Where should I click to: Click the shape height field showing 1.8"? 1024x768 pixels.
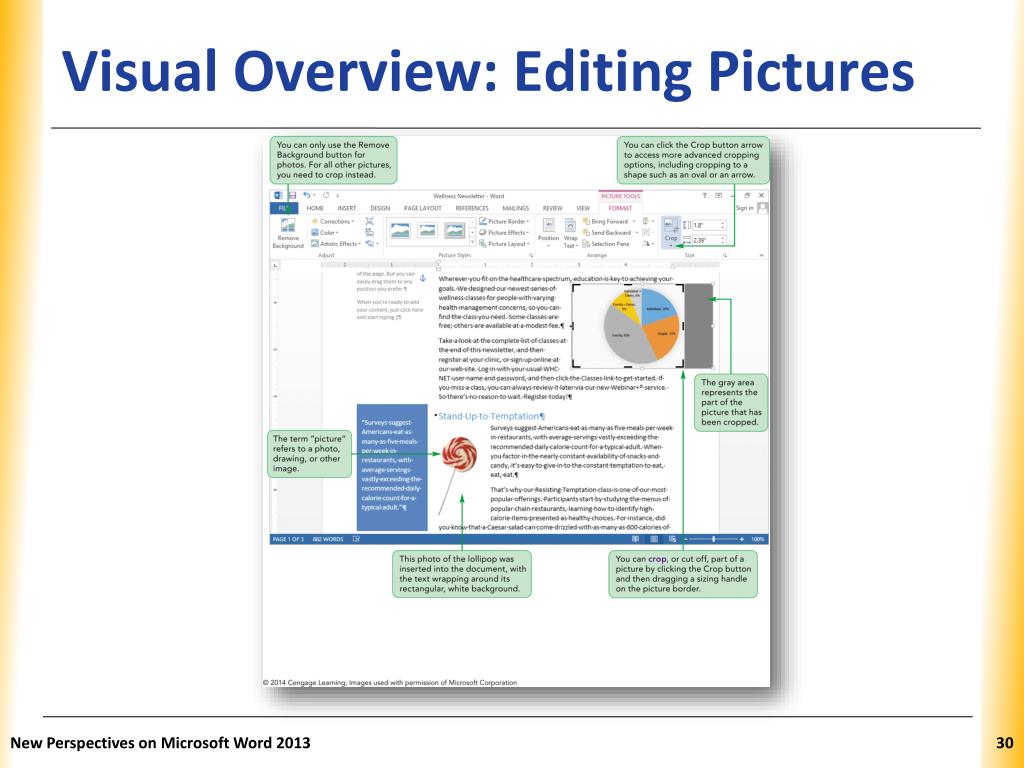tap(708, 225)
